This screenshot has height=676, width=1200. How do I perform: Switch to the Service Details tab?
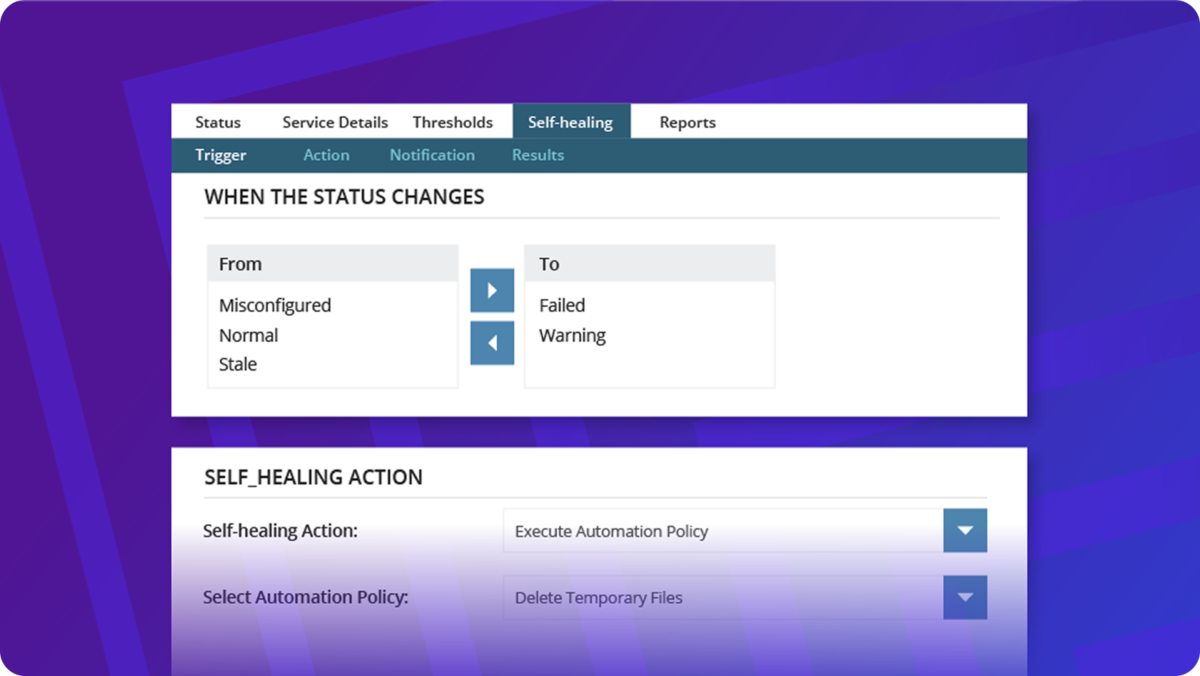tap(335, 122)
